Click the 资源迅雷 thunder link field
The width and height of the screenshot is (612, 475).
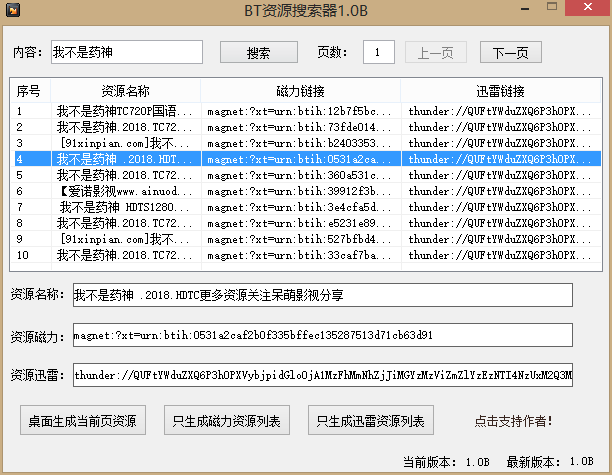click(x=322, y=376)
